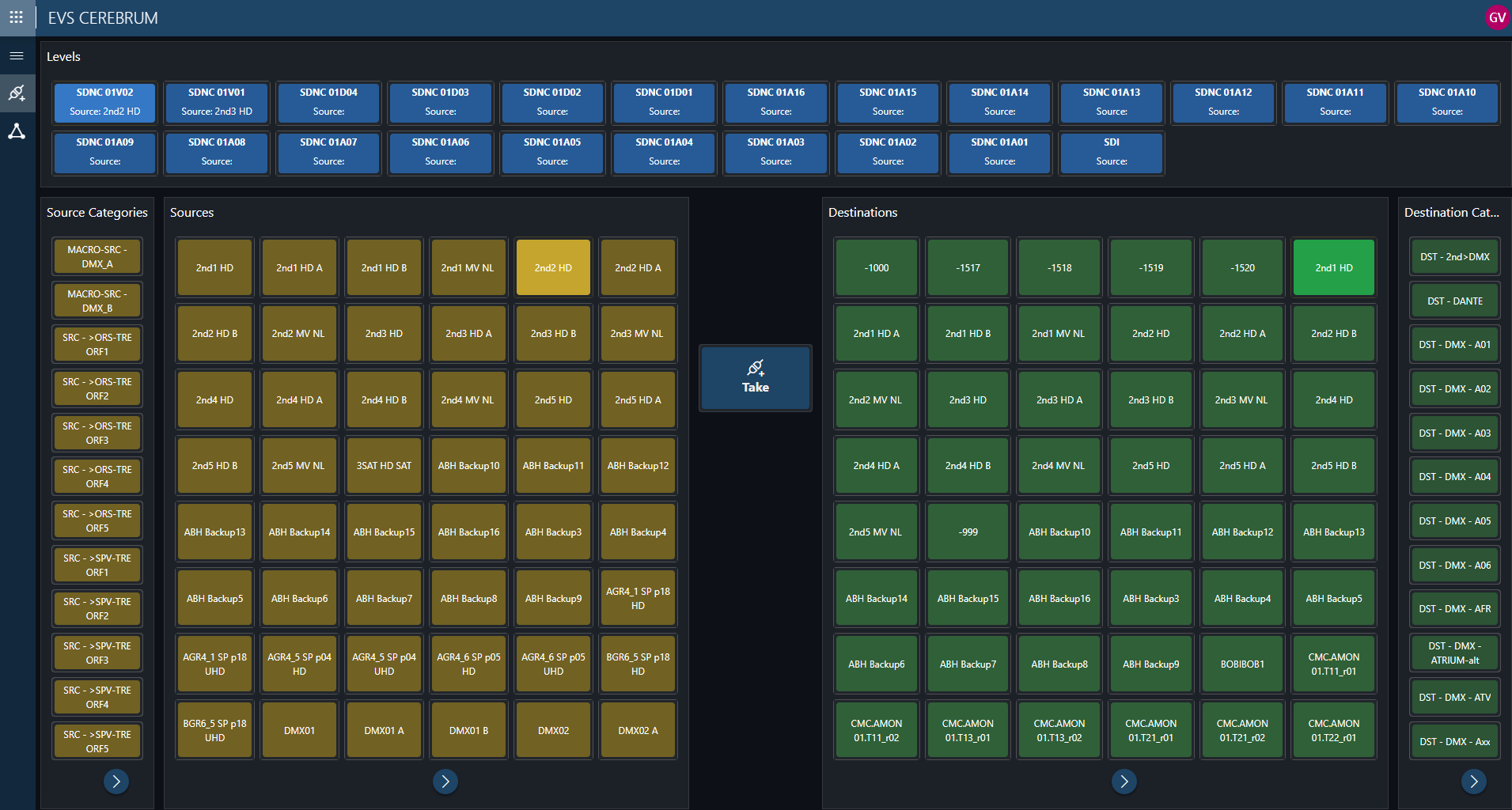This screenshot has width=1512, height=810.
Task: Select level SDNC 01V01
Action: [217, 102]
